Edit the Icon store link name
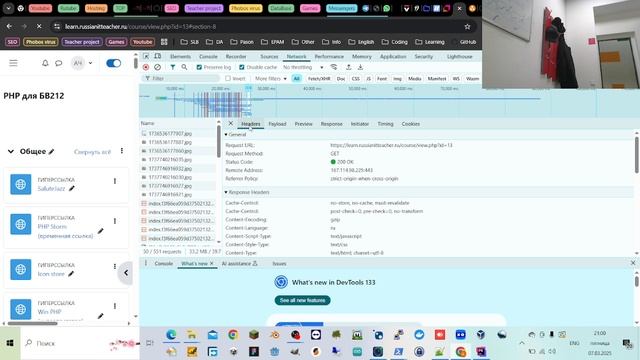The width and height of the screenshot is (640, 360). click(x=71, y=274)
